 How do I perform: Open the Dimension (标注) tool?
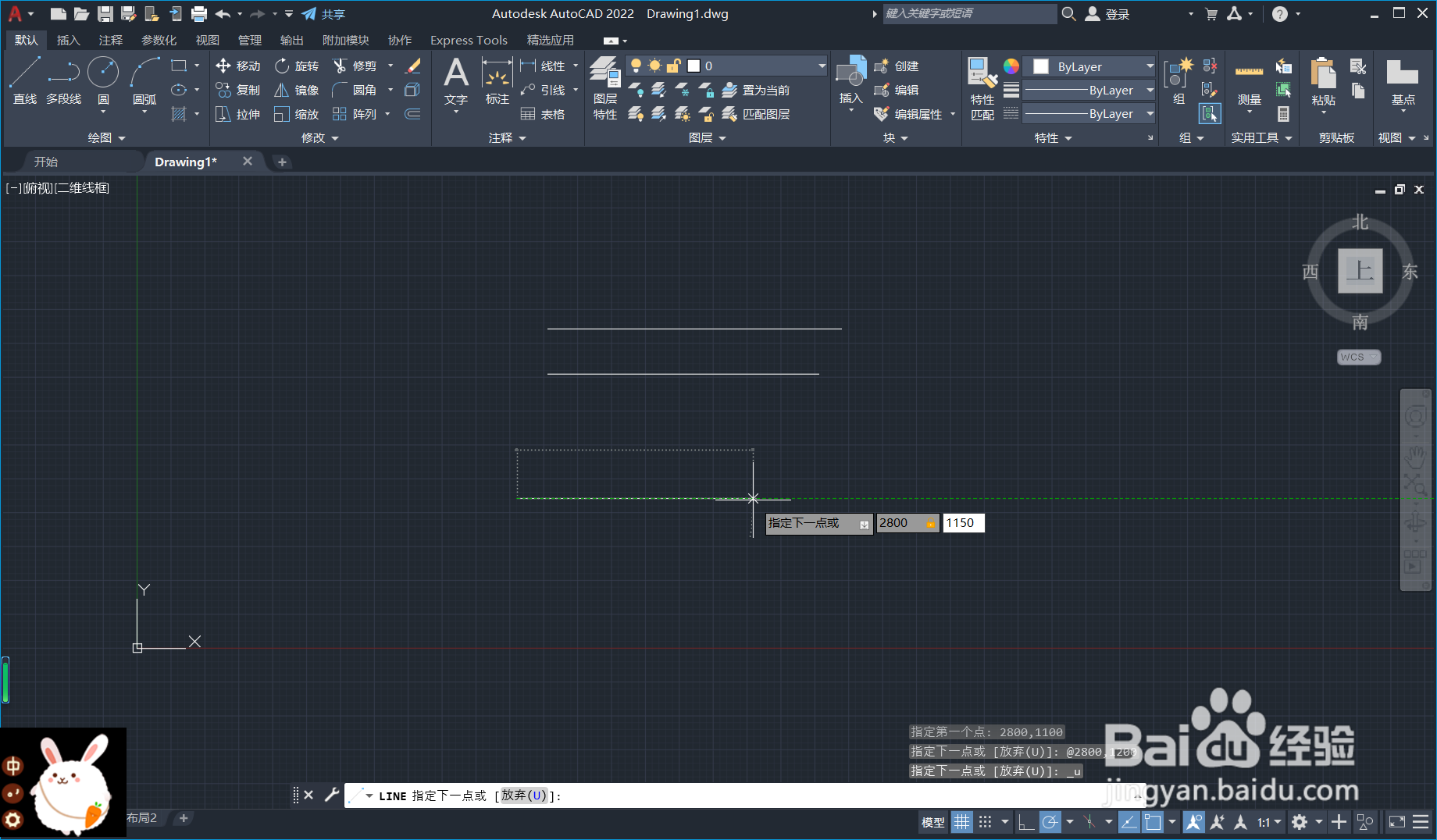497,80
